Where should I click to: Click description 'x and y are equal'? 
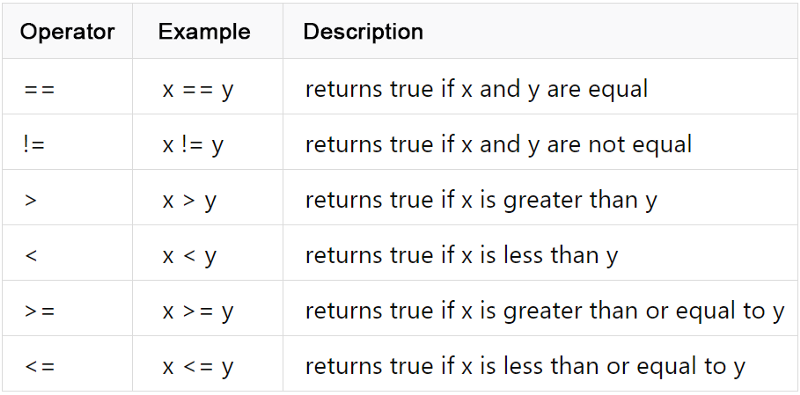[554, 90]
